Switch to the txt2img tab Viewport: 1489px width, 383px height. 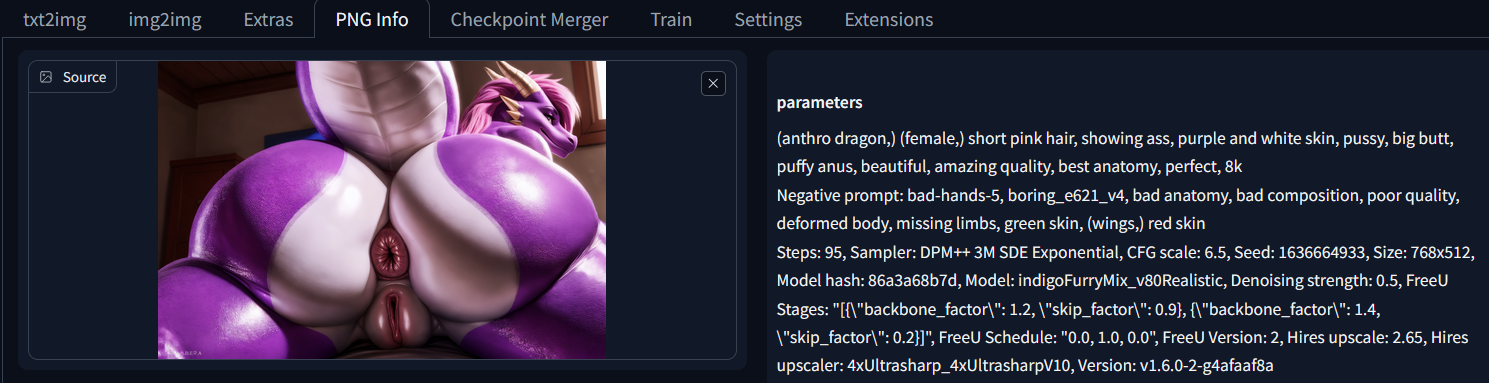(54, 19)
